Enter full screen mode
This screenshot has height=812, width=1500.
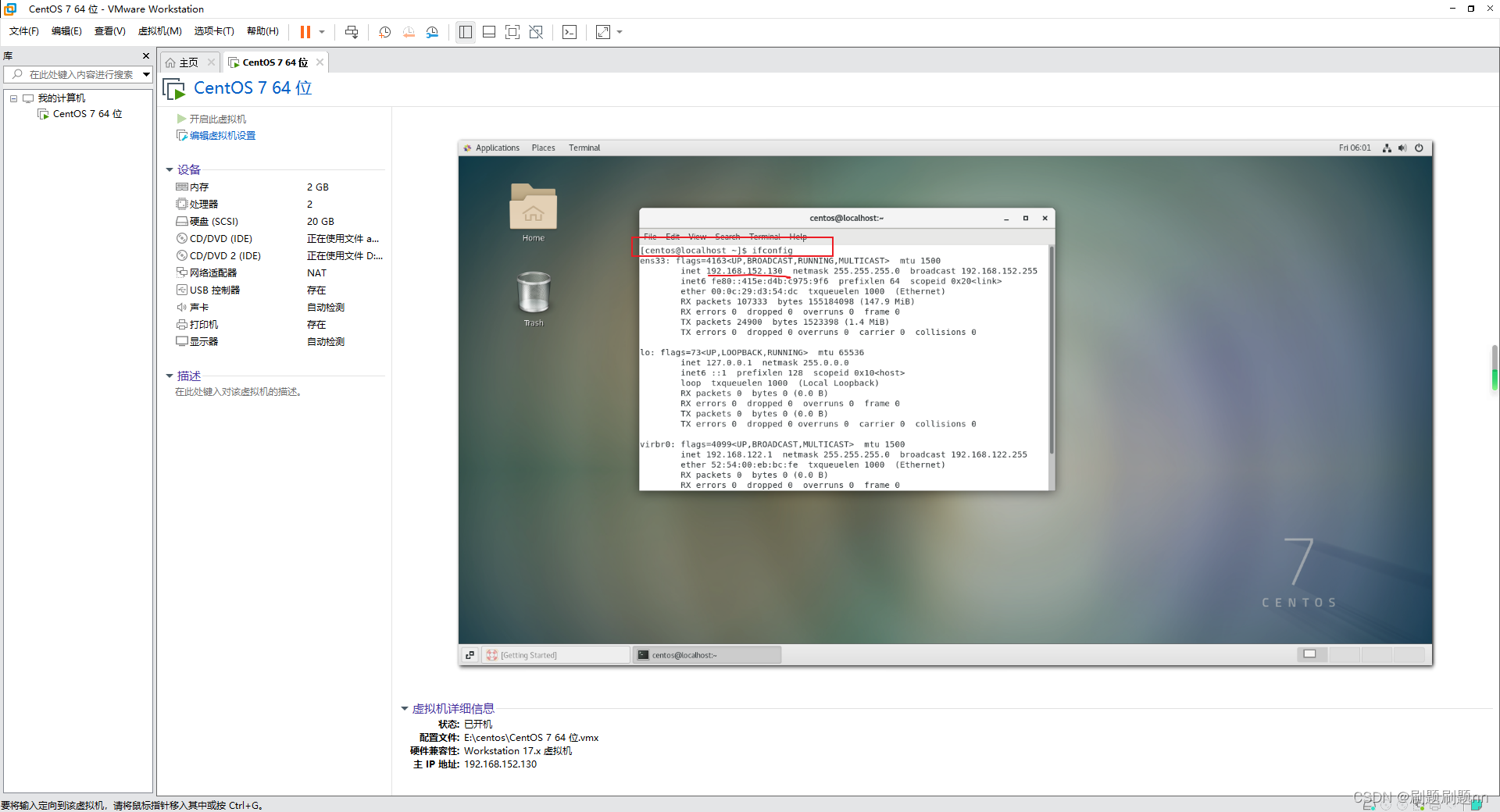(512, 32)
